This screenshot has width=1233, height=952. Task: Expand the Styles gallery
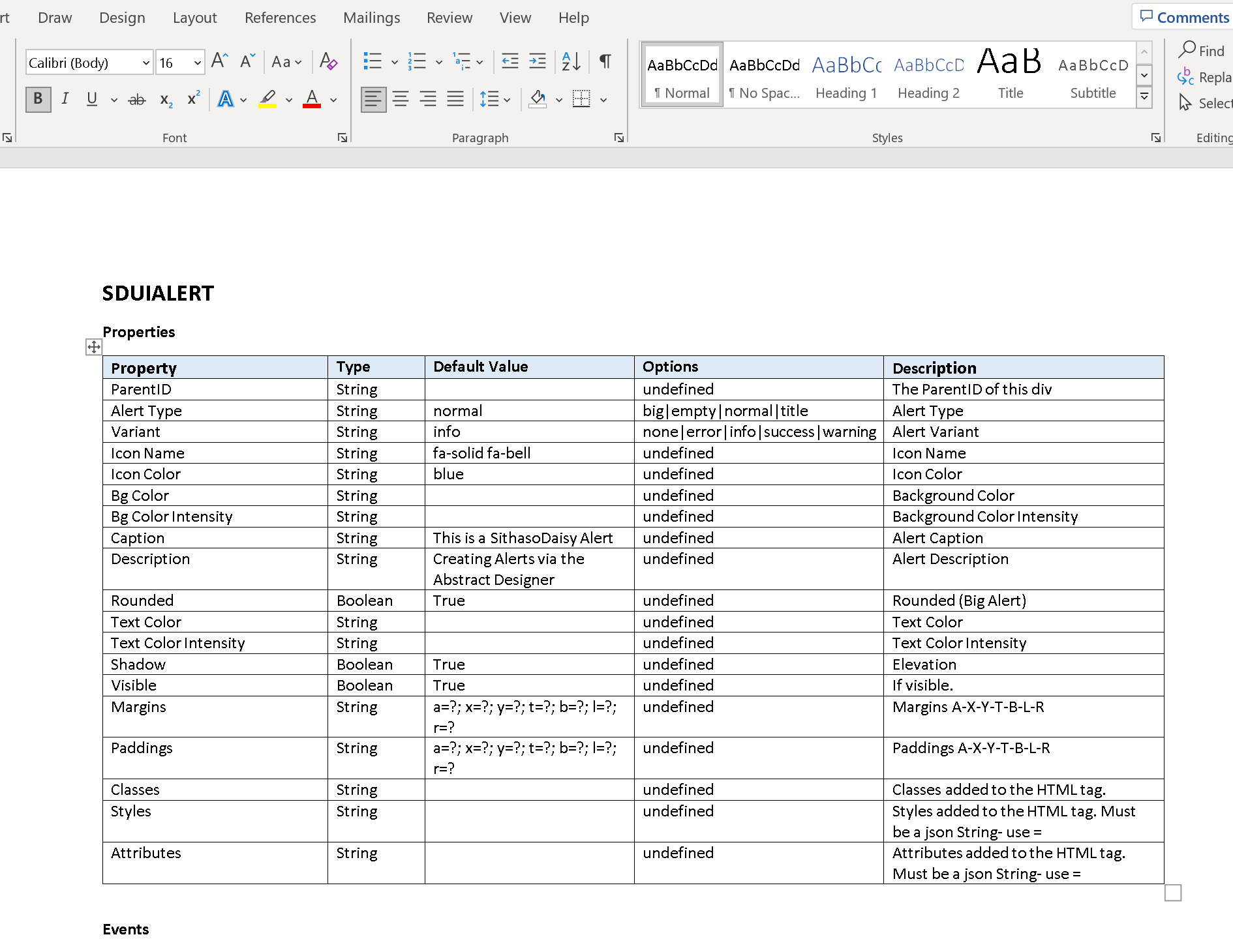[x=1144, y=97]
